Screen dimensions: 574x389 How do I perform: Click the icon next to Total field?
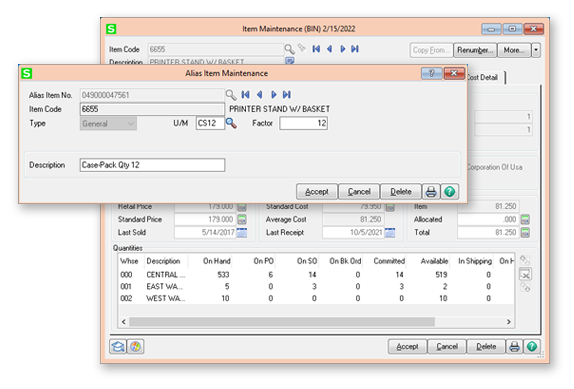tap(525, 232)
